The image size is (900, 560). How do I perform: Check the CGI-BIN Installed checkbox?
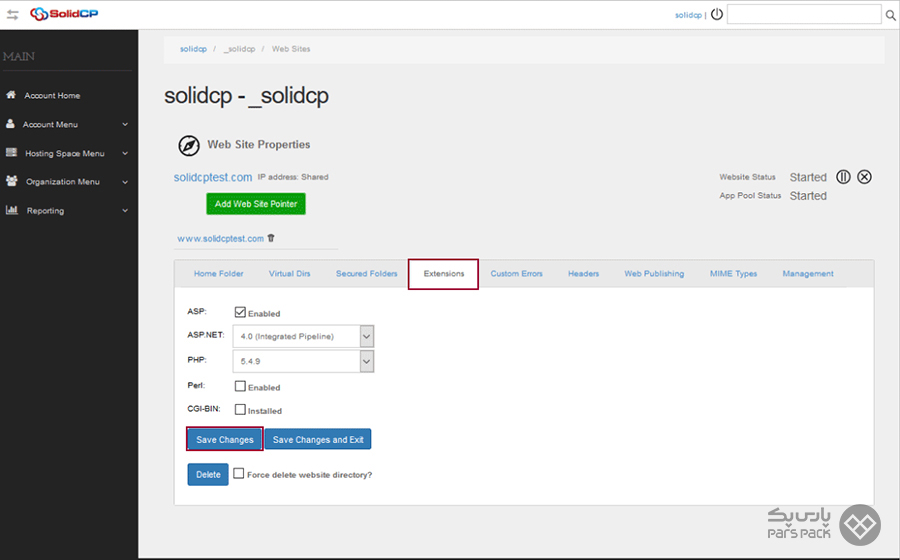[x=240, y=410]
